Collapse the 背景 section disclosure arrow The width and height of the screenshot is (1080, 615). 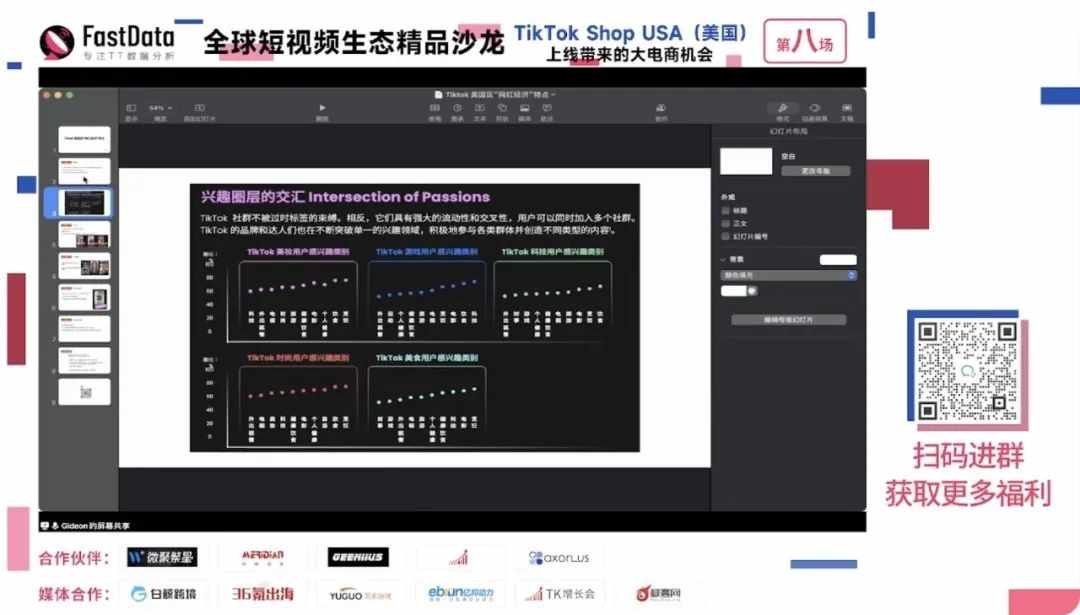point(723,260)
